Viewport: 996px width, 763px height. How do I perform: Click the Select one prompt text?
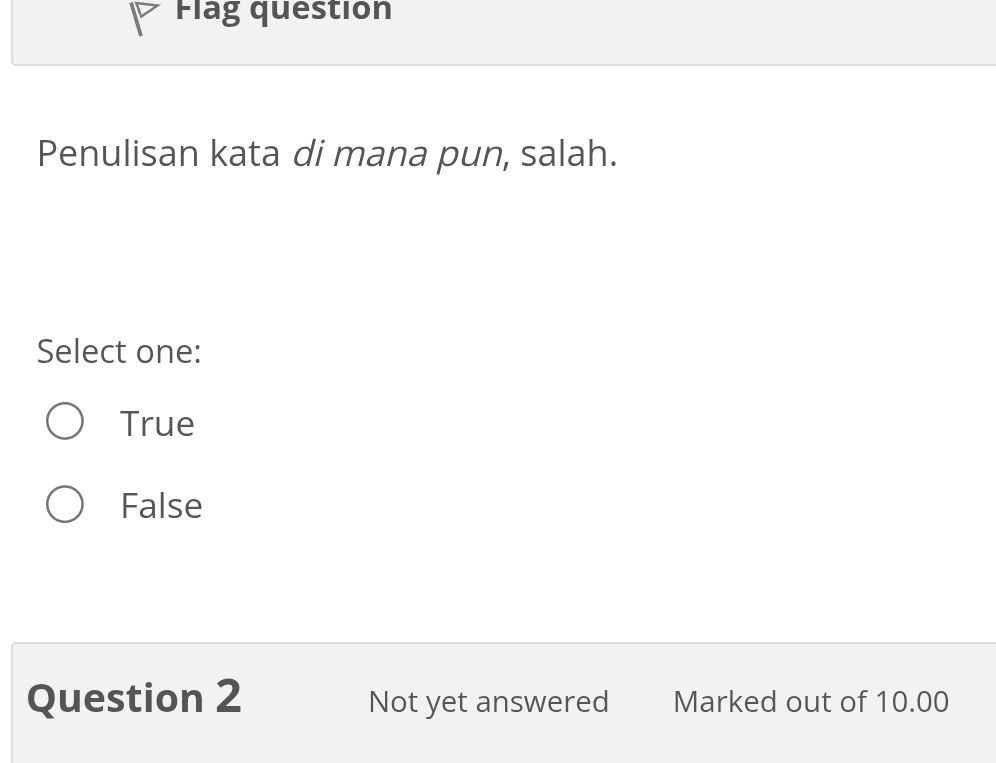[x=118, y=351]
